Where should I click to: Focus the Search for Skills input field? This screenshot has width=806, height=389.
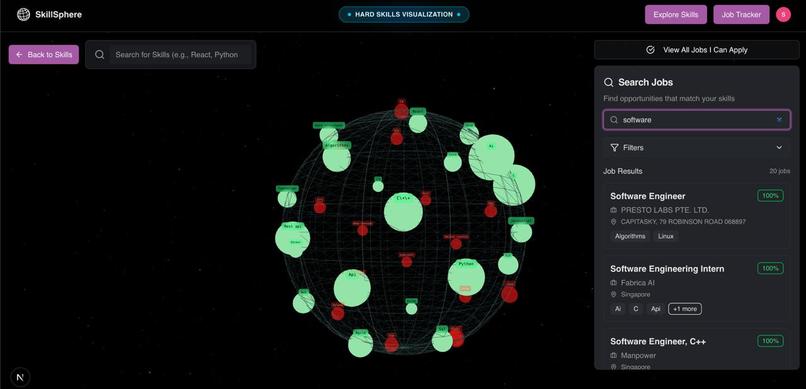(x=180, y=54)
